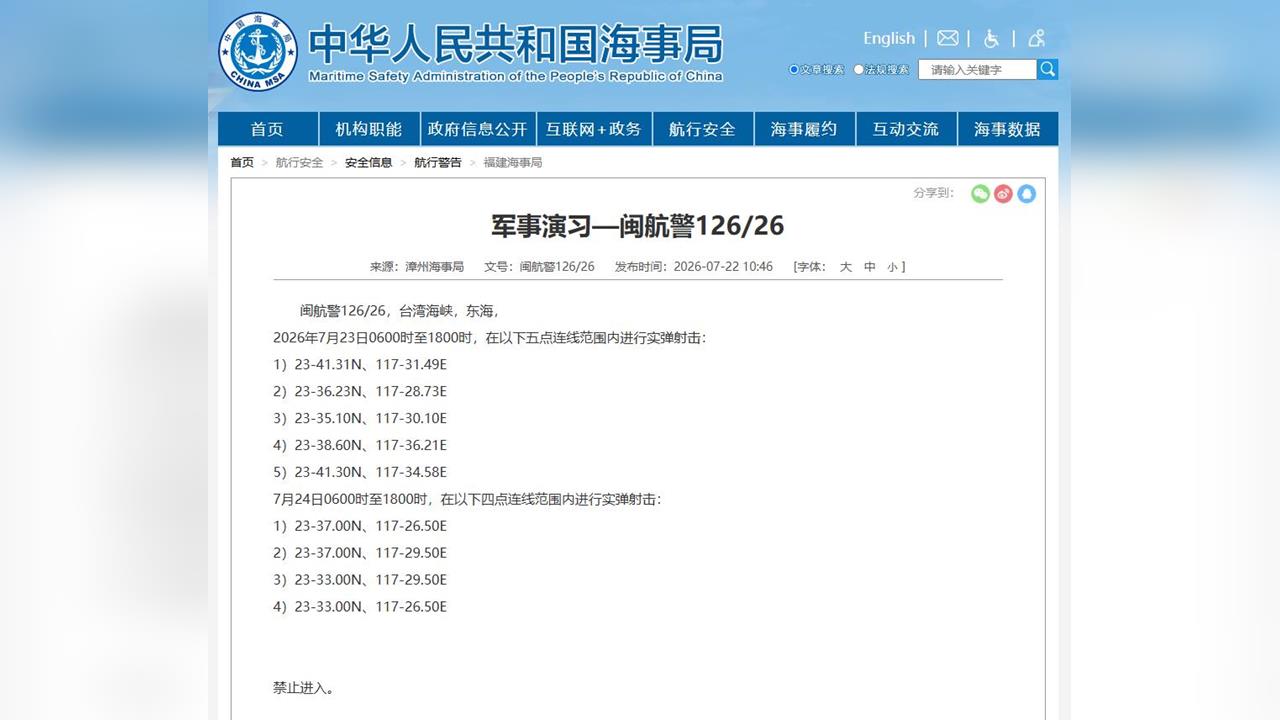
Task: Open the 机构职能 navigation tab
Action: point(369,129)
